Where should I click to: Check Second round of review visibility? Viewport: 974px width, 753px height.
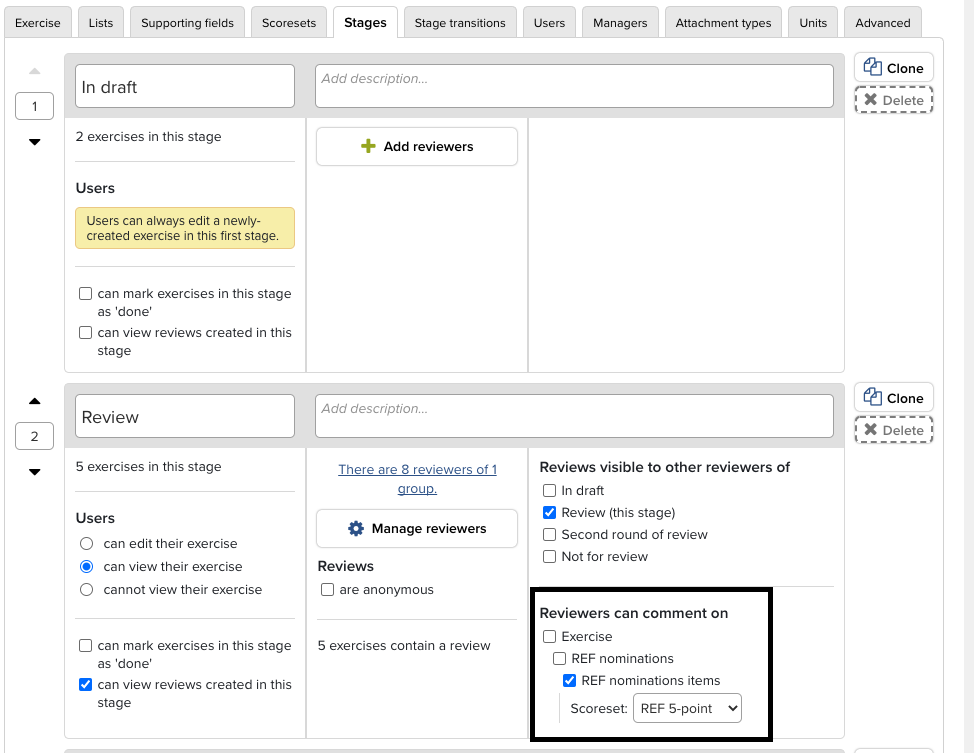click(x=549, y=535)
